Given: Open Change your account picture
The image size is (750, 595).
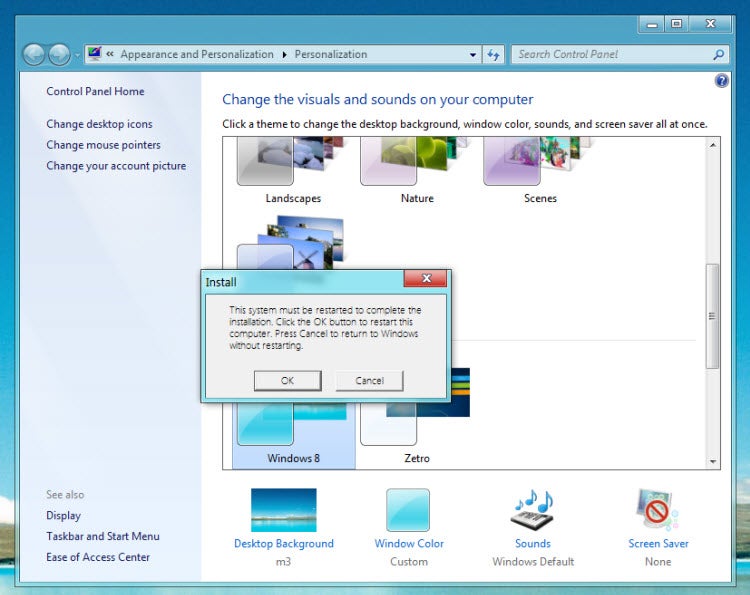Looking at the screenshot, I should [x=116, y=166].
